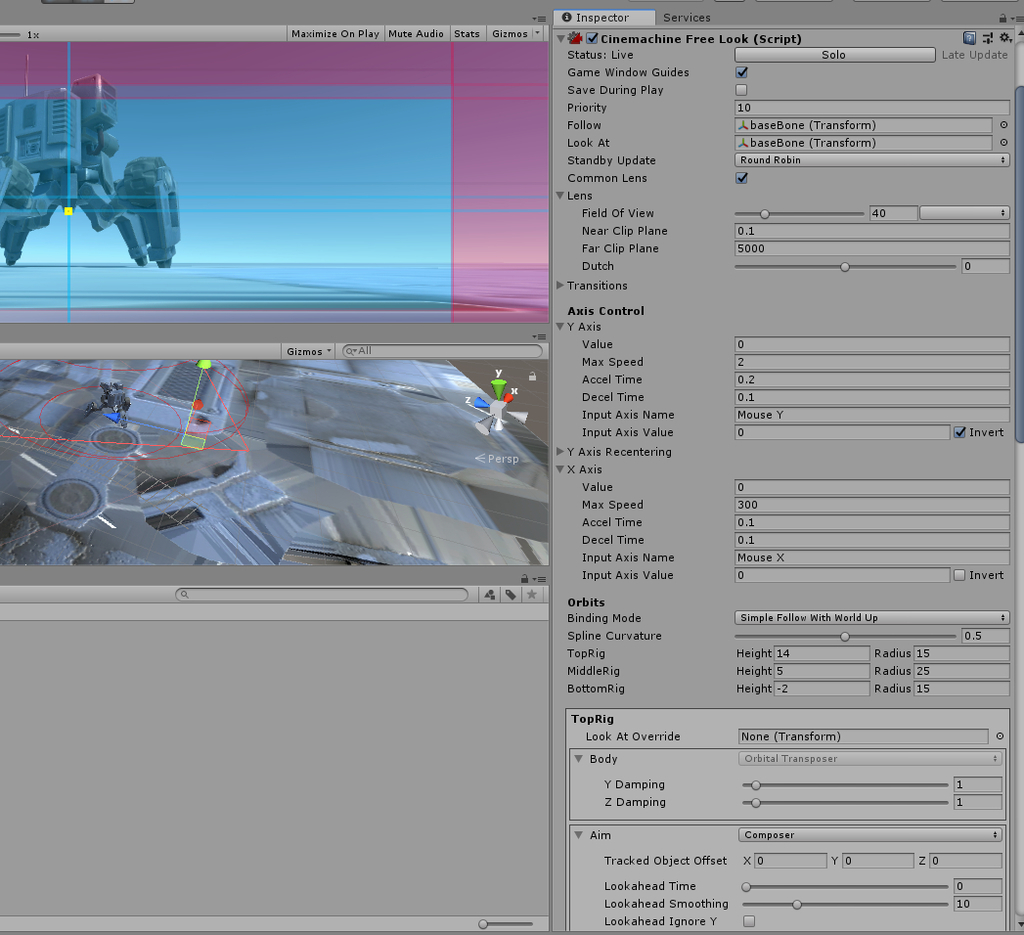Click Gizmos button in Game view

pos(509,33)
